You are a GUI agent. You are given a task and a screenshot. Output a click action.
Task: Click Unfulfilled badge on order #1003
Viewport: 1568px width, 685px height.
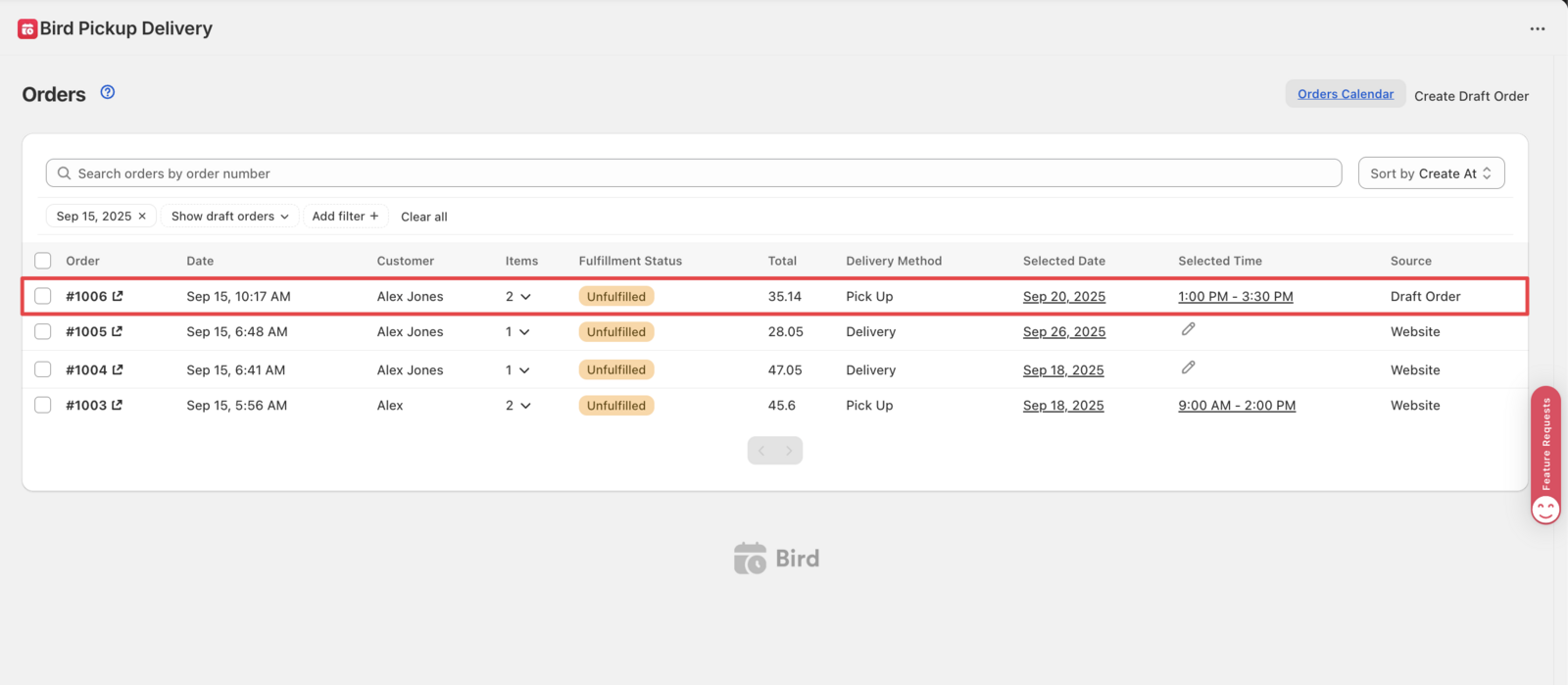pyautogui.click(x=616, y=405)
